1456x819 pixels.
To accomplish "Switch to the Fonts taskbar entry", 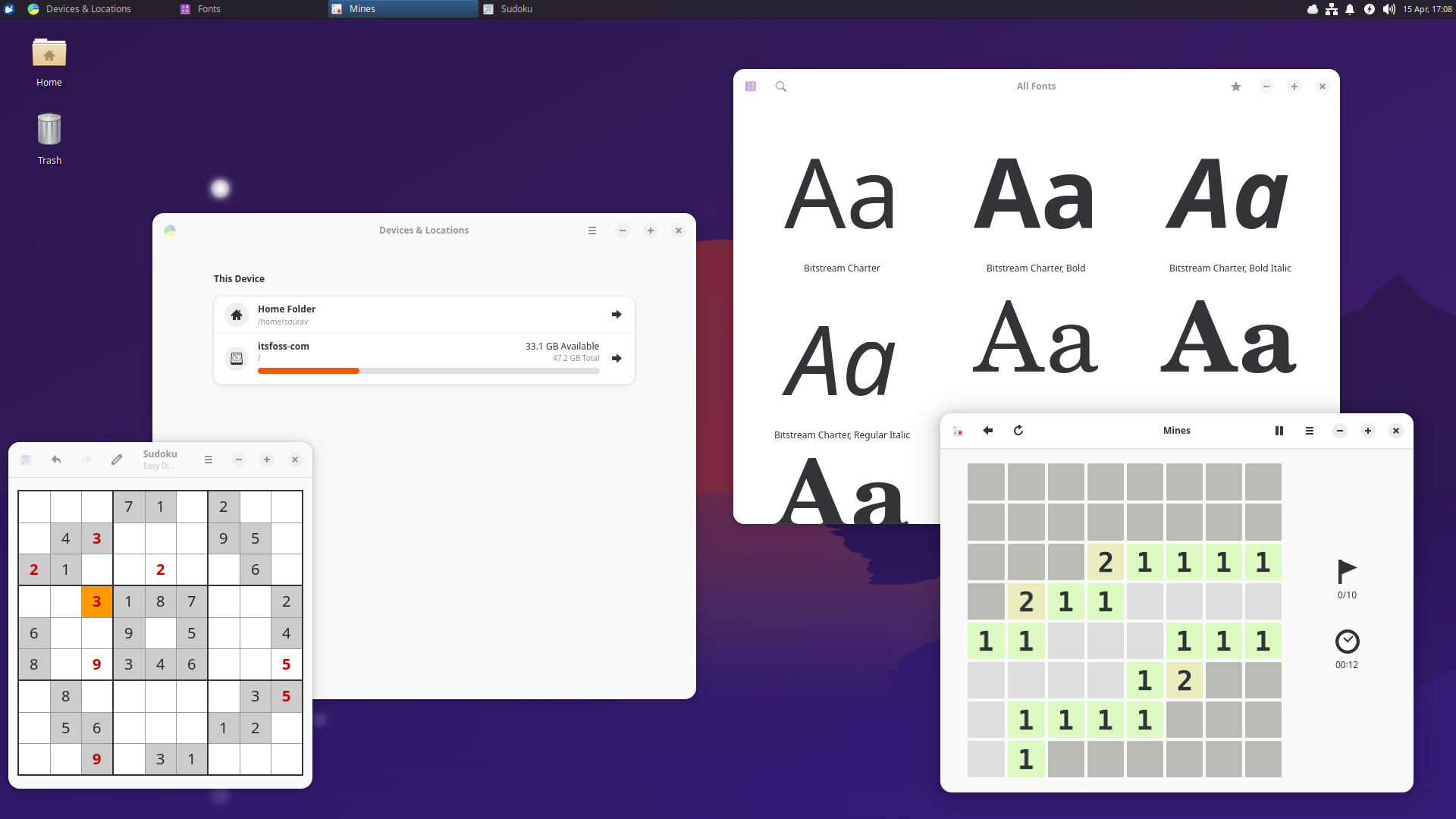I will click(208, 9).
